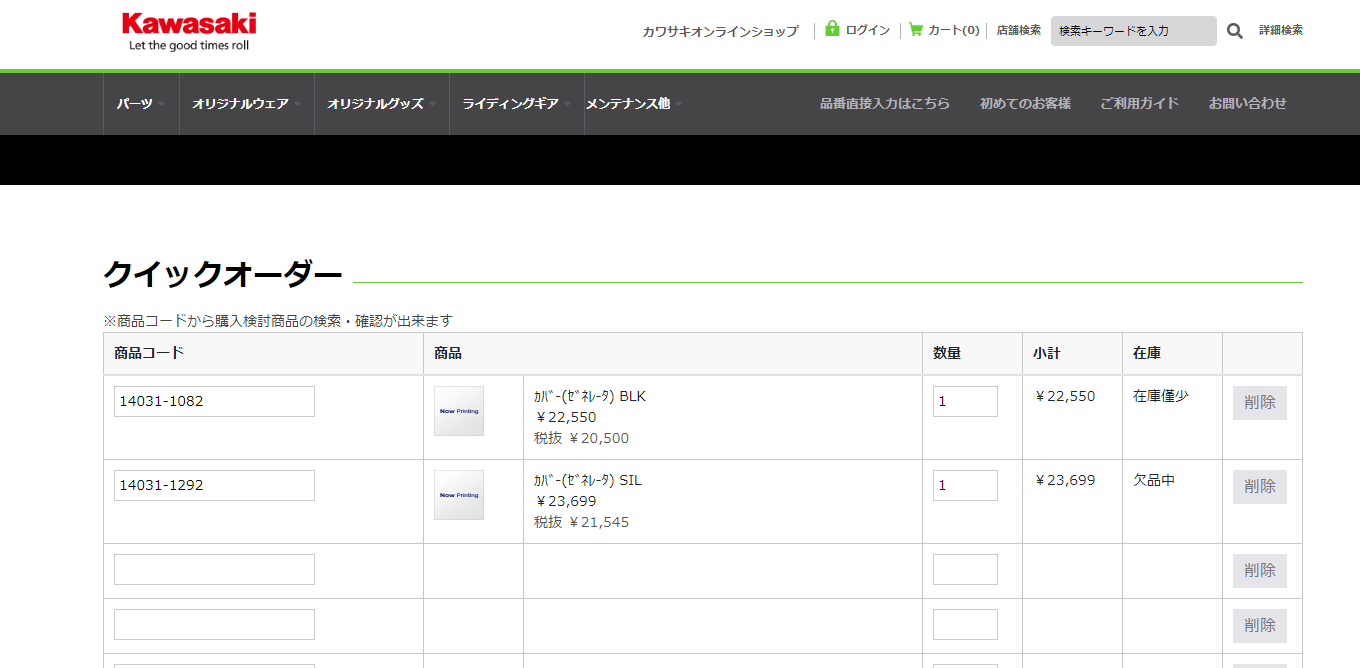Open the 詳細検索 advanced search link
Viewport: 1360px width, 668px height.
coord(1280,30)
